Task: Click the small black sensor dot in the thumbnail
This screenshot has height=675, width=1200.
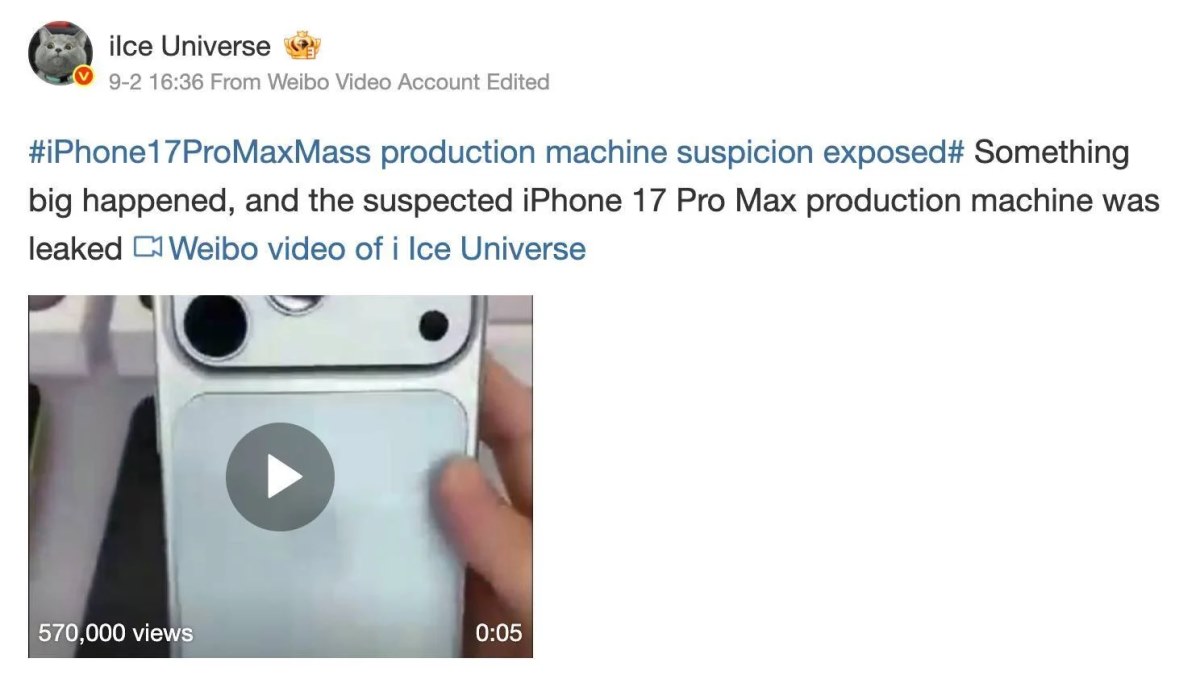Action: point(434,325)
